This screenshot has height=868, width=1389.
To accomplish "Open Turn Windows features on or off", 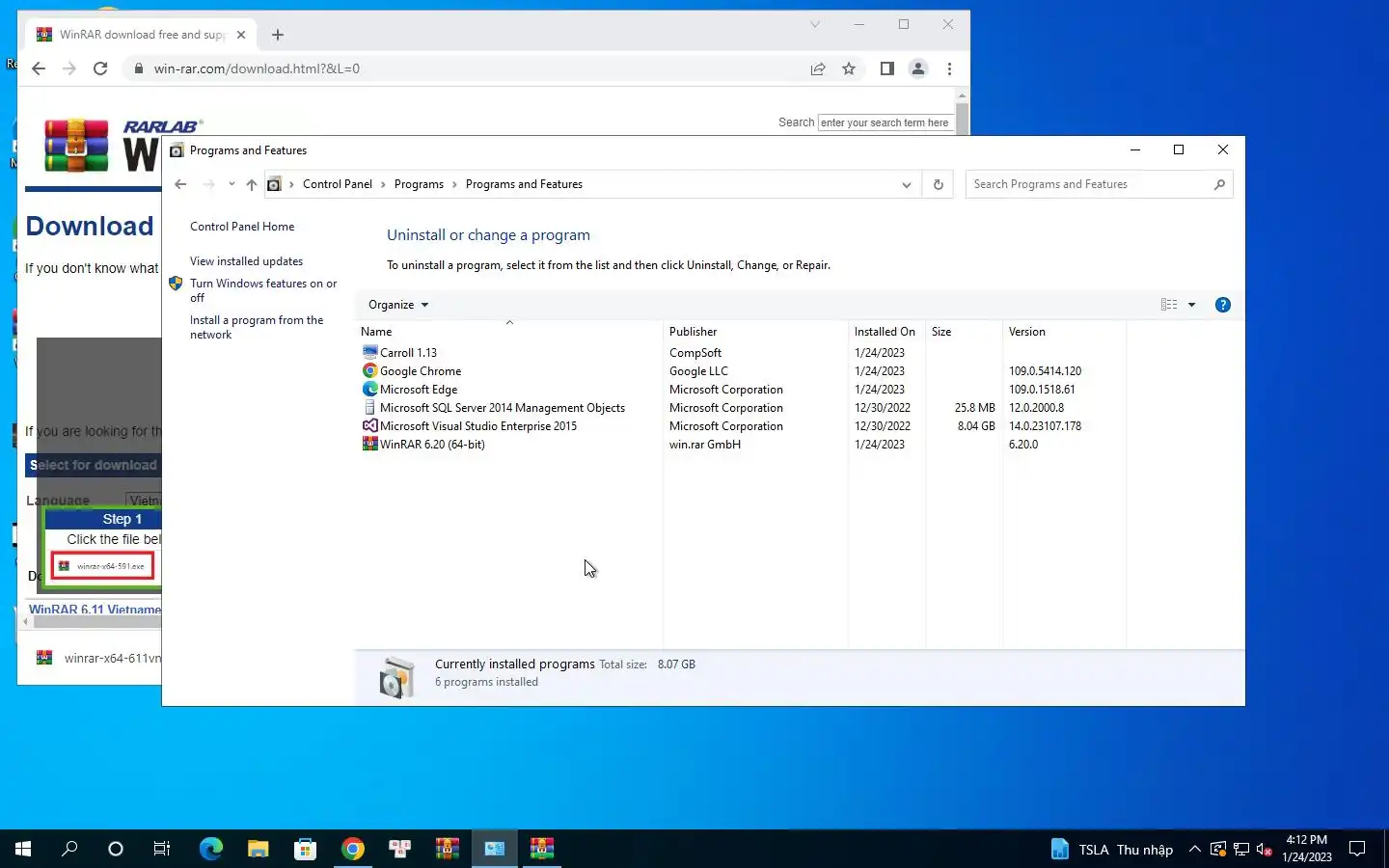I will 263,290.
